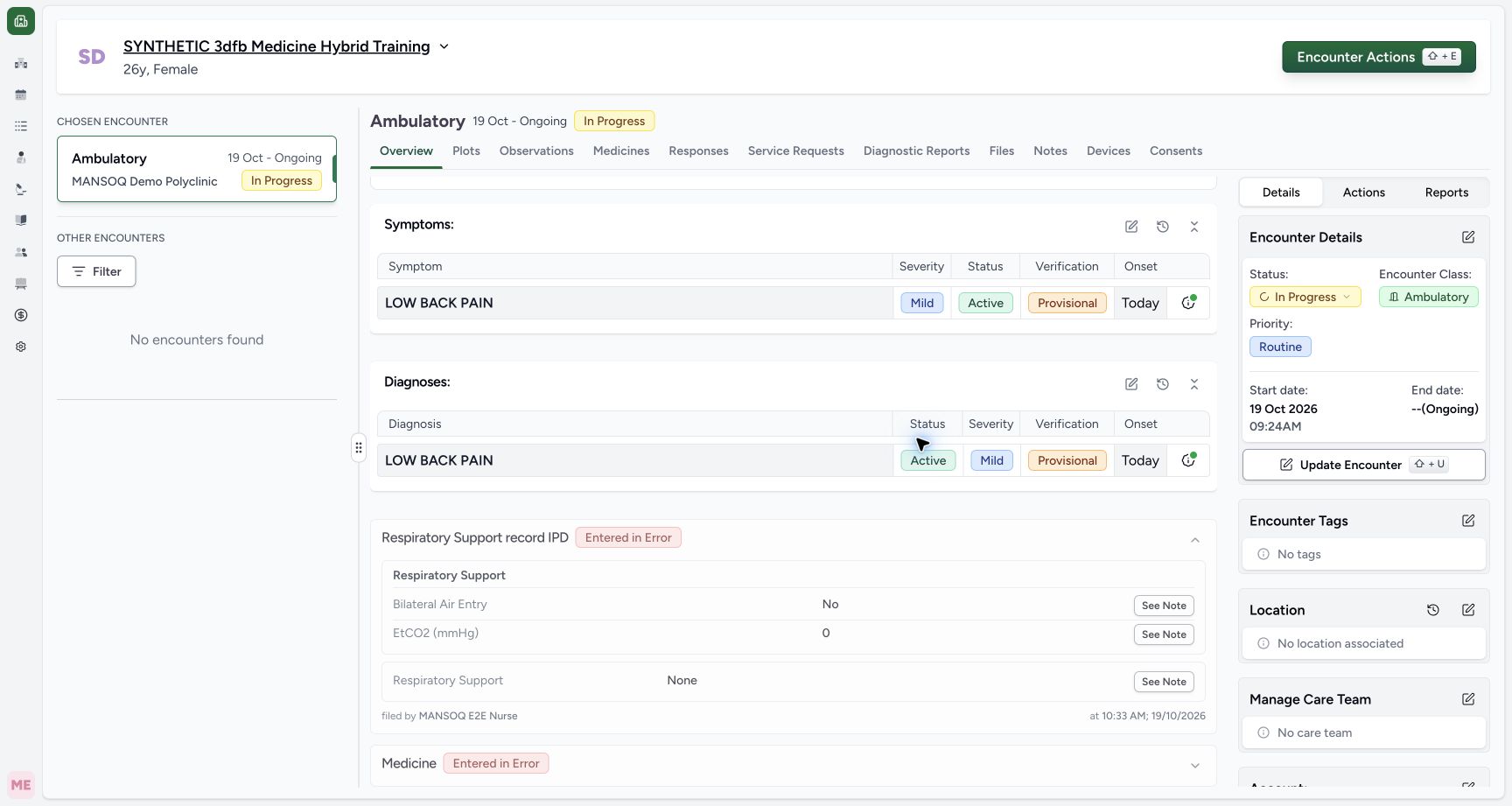Collapse the Symptoms section icon

(1194, 227)
